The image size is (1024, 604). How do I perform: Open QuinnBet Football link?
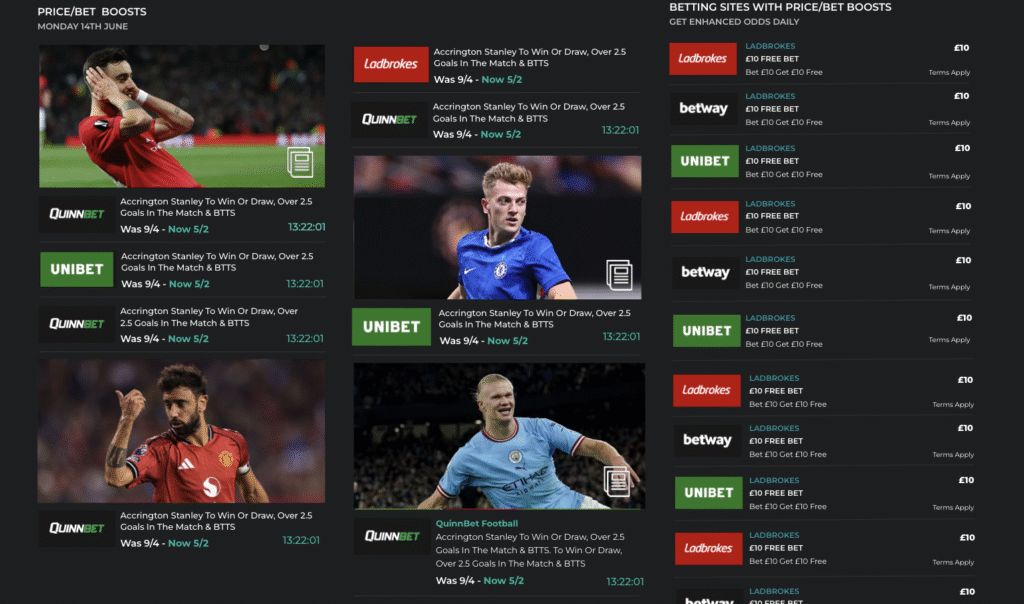click(477, 524)
